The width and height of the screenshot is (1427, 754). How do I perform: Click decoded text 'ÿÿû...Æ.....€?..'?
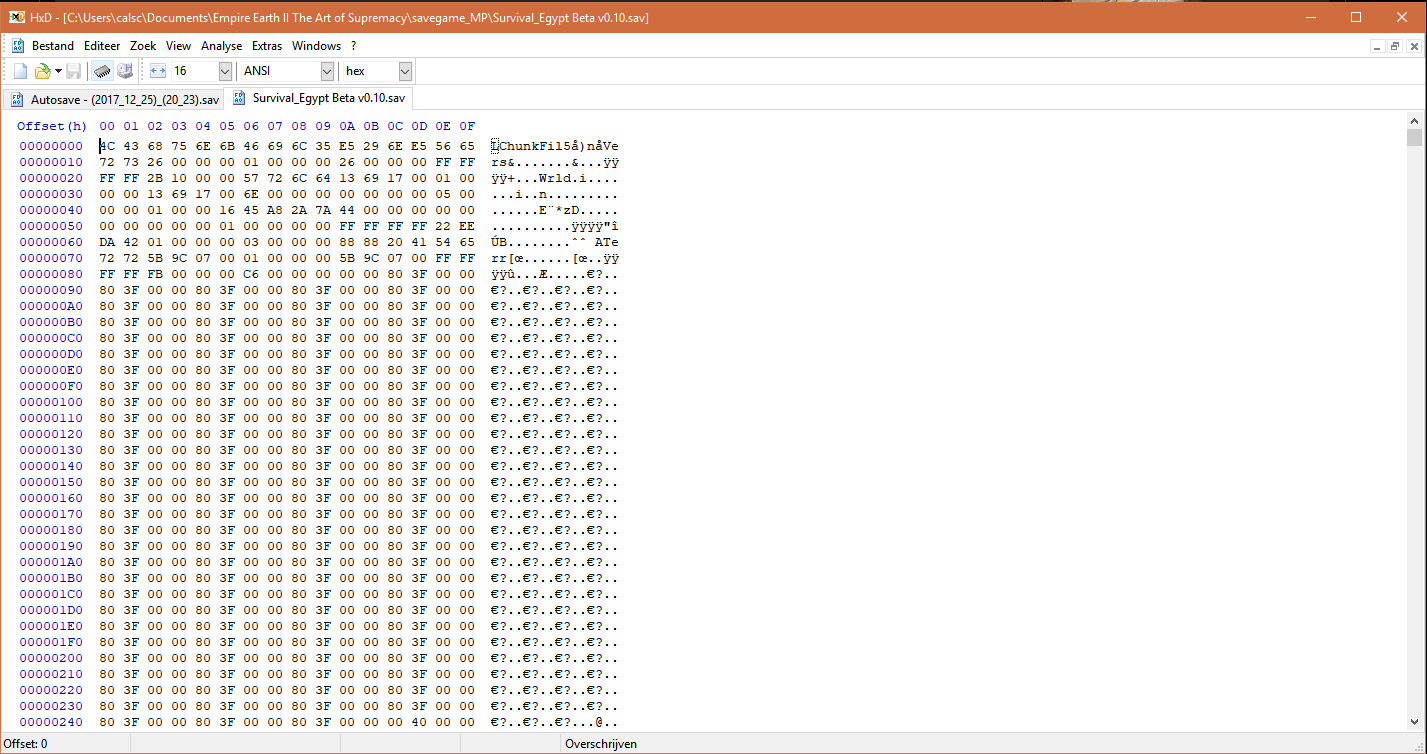click(x=554, y=274)
